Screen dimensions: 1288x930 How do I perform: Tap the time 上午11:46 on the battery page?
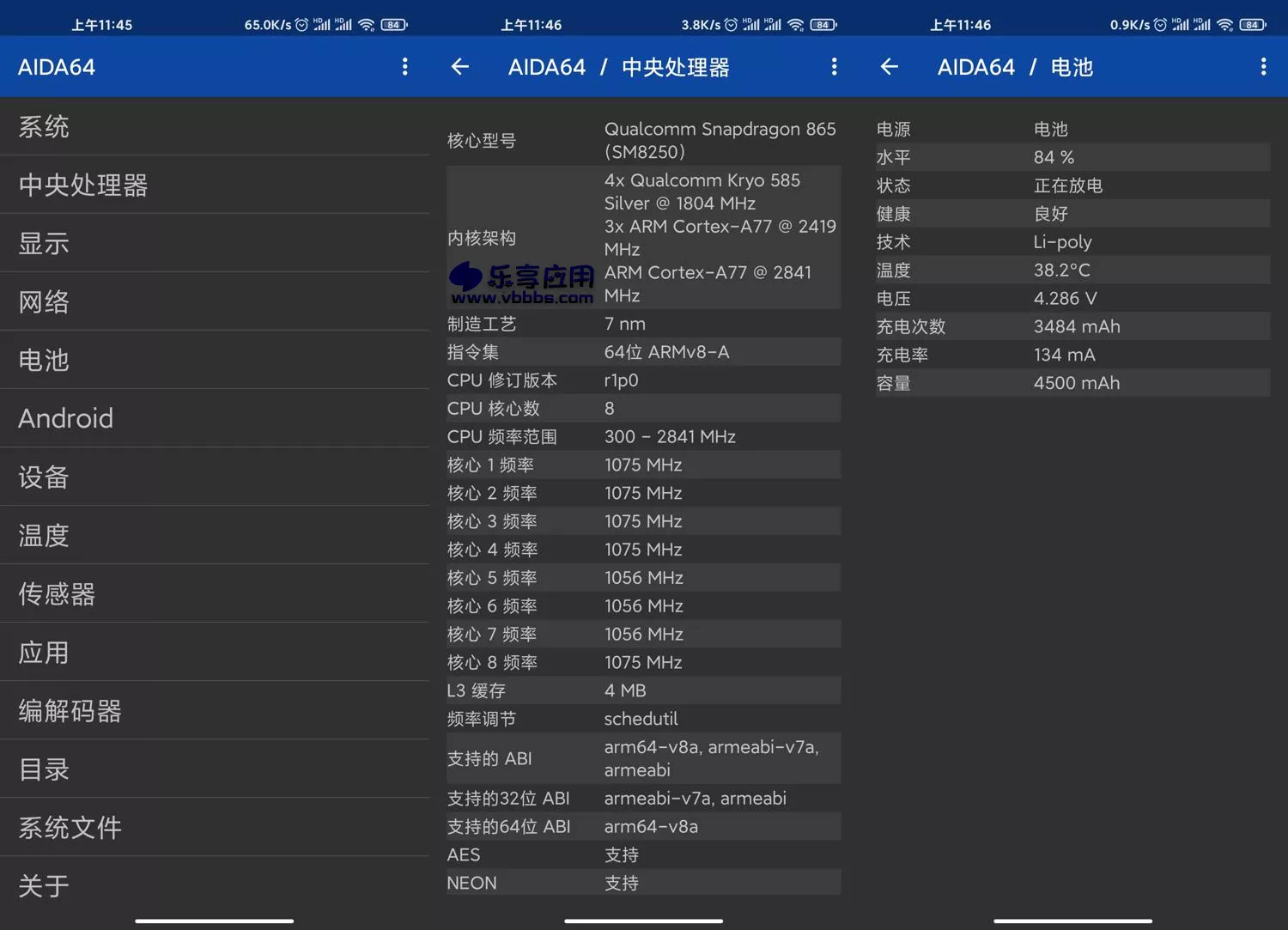(960, 24)
